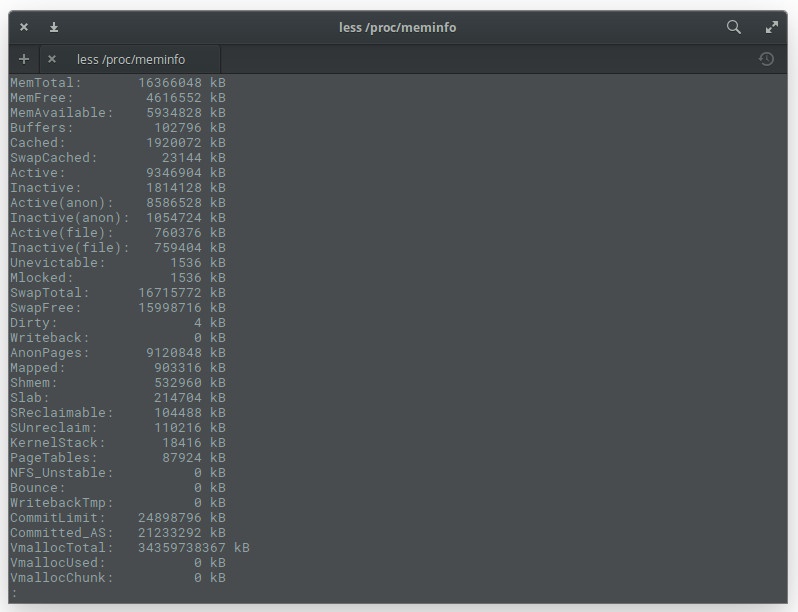
Task: Add a new terminal tab
Action: [x=24, y=59]
